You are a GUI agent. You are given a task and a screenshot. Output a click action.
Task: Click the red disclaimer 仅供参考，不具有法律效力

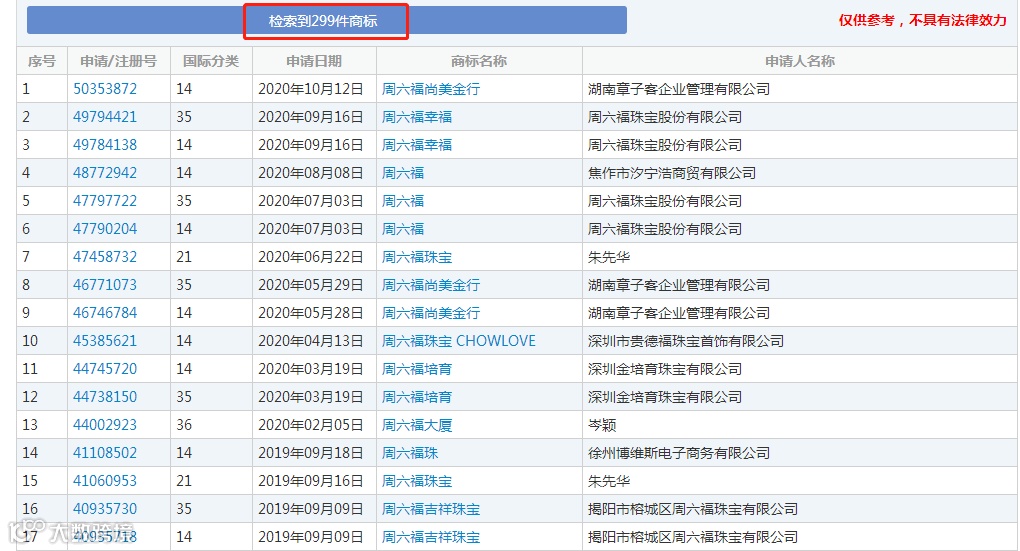(922, 20)
